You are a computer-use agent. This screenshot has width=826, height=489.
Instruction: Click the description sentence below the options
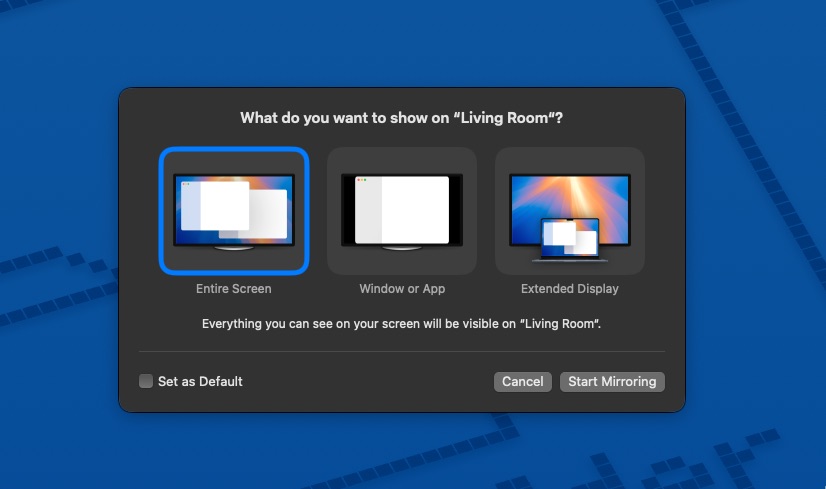401,324
